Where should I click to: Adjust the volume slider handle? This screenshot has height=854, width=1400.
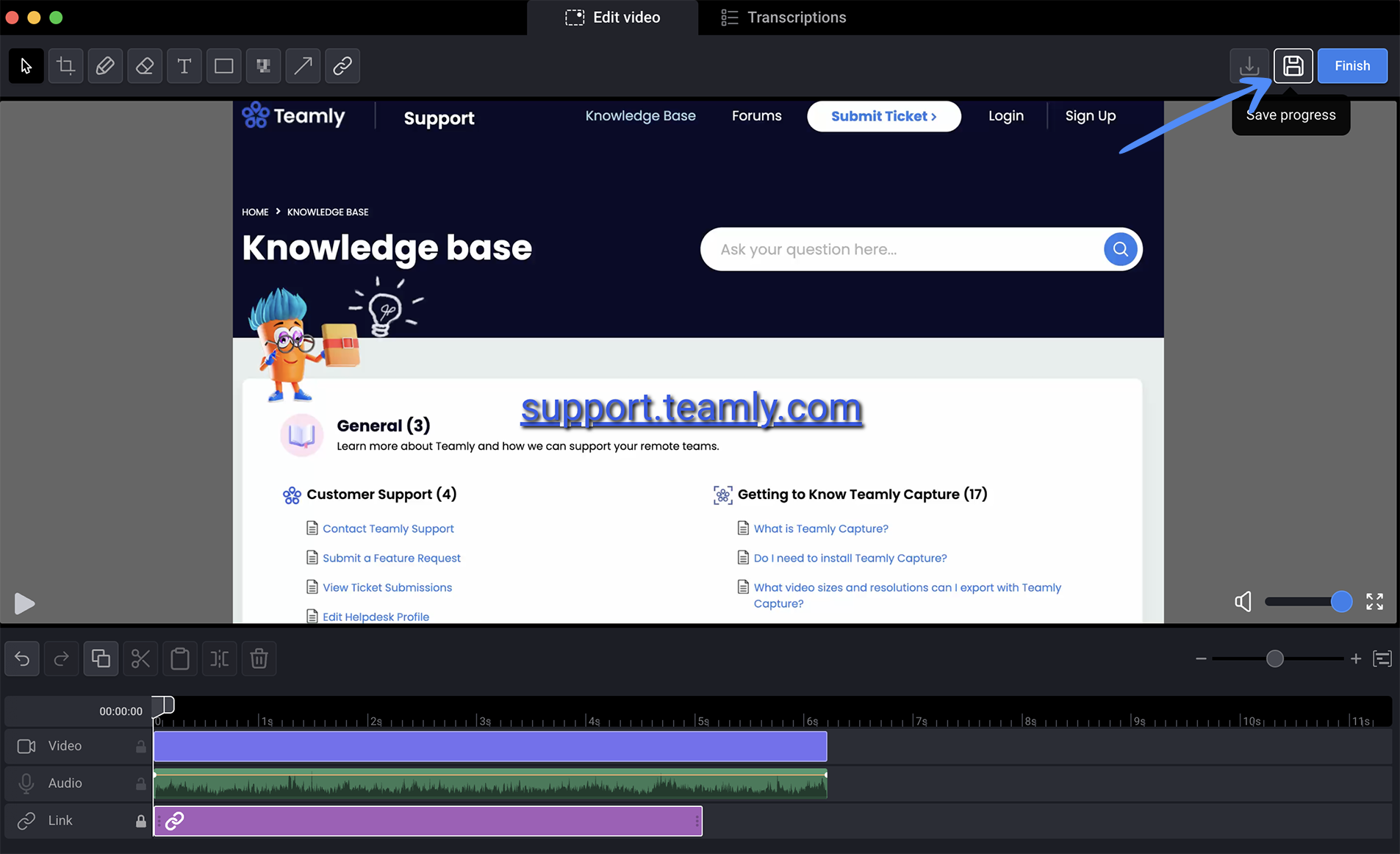(x=1341, y=602)
